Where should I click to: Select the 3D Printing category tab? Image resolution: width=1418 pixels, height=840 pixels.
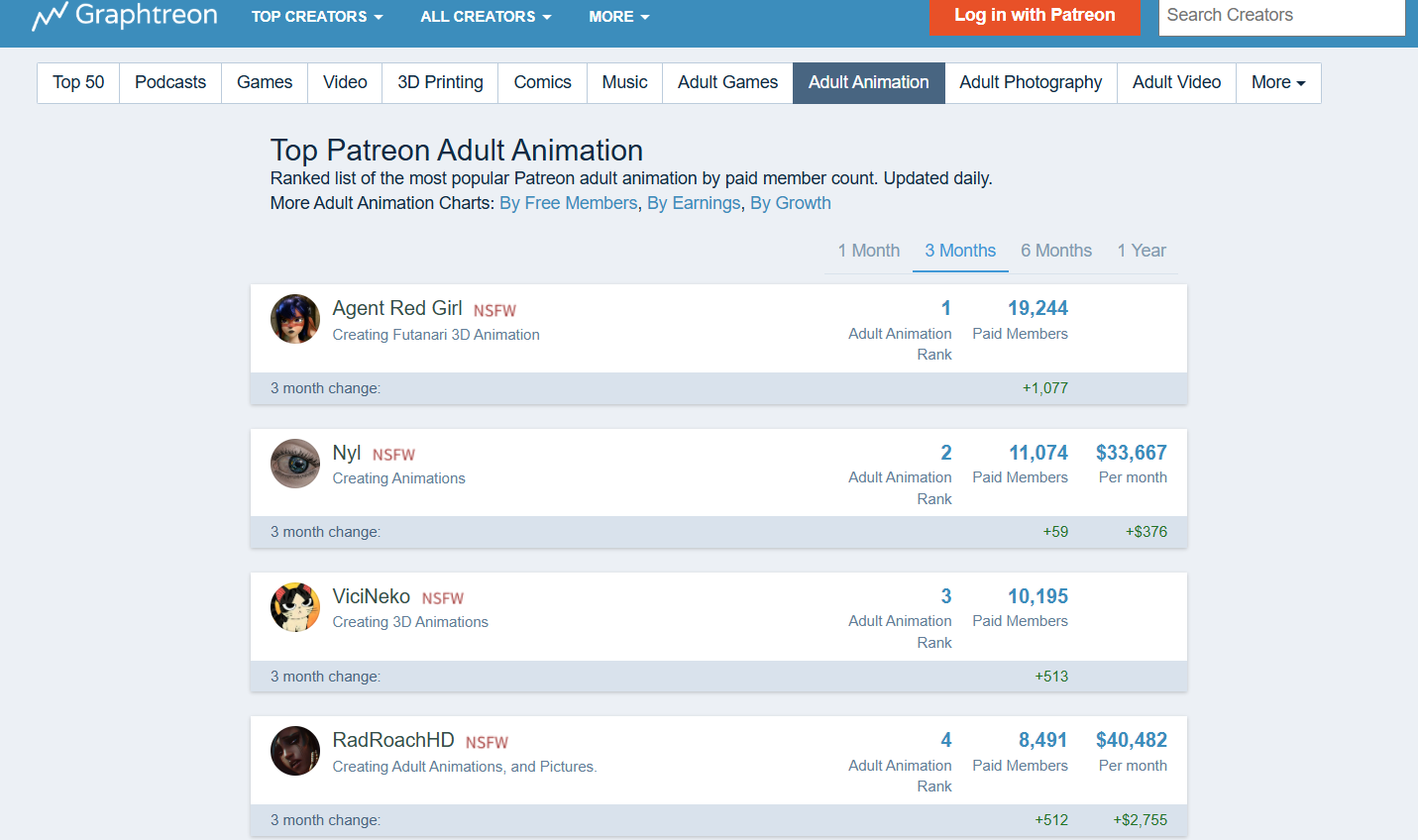click(440, 83)
